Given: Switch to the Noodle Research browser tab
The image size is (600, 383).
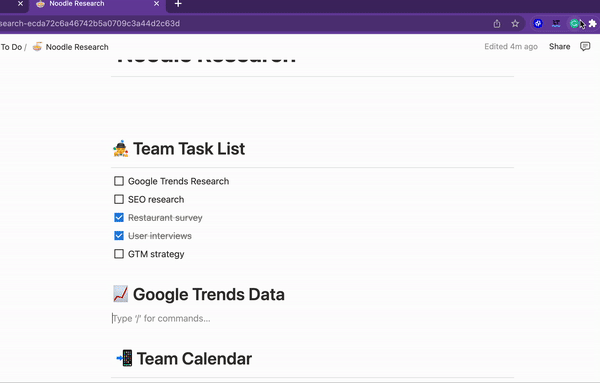Looking at the screenshot, I should (98, 4).
